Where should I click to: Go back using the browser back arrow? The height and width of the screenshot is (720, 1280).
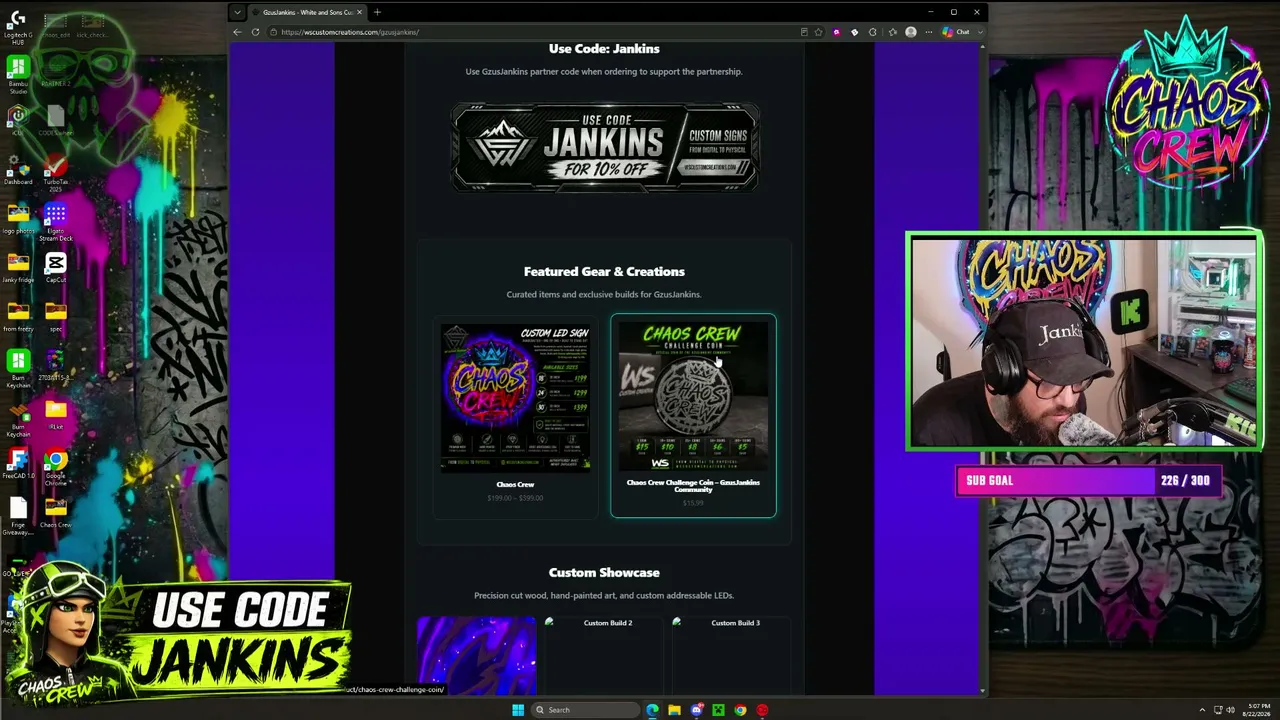pyautogui.click(x=237, y=32)
